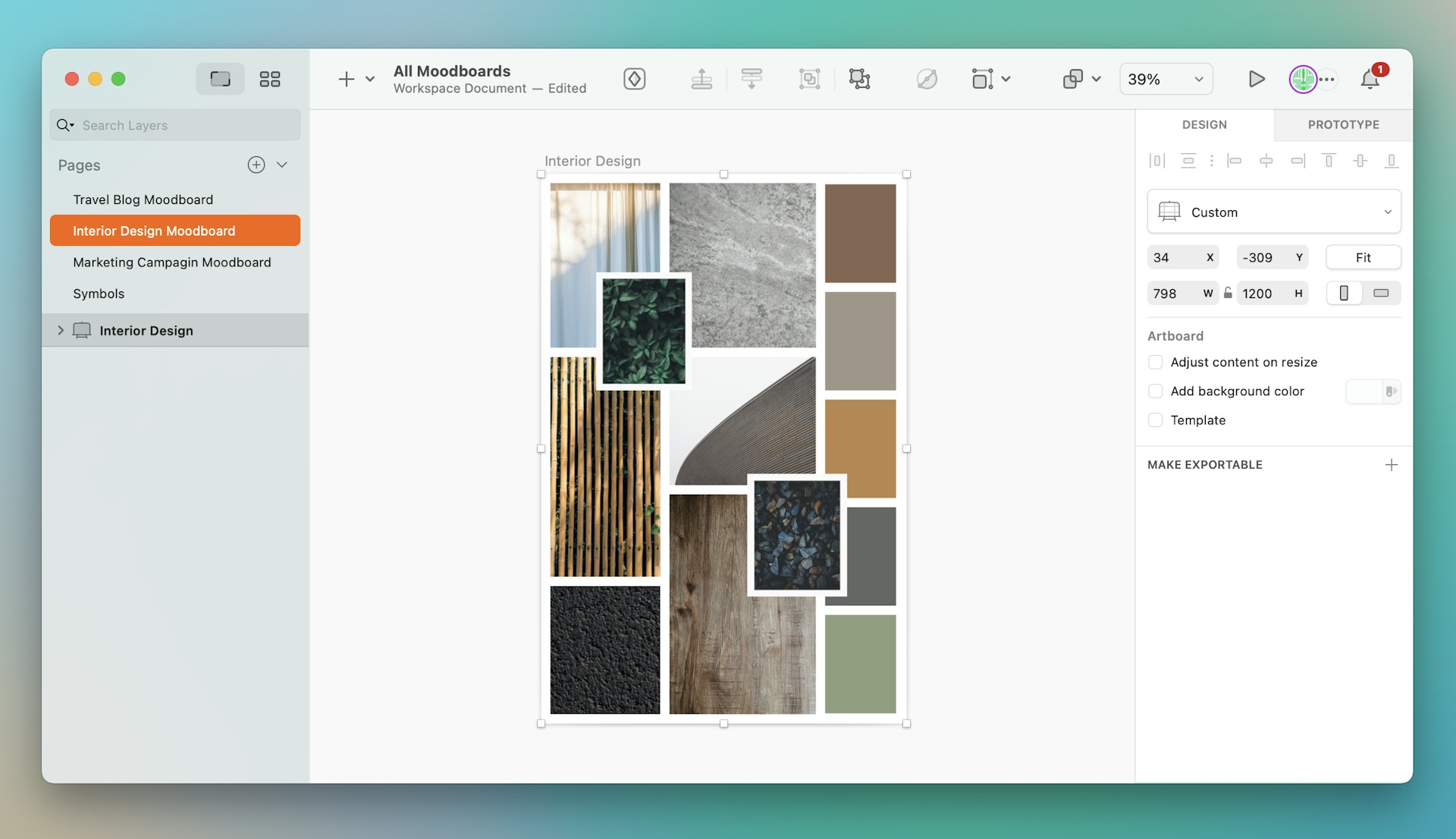The image size is (1456, 839).
Task: Switch to the components grid view icon
Action: tap(270, 79)
